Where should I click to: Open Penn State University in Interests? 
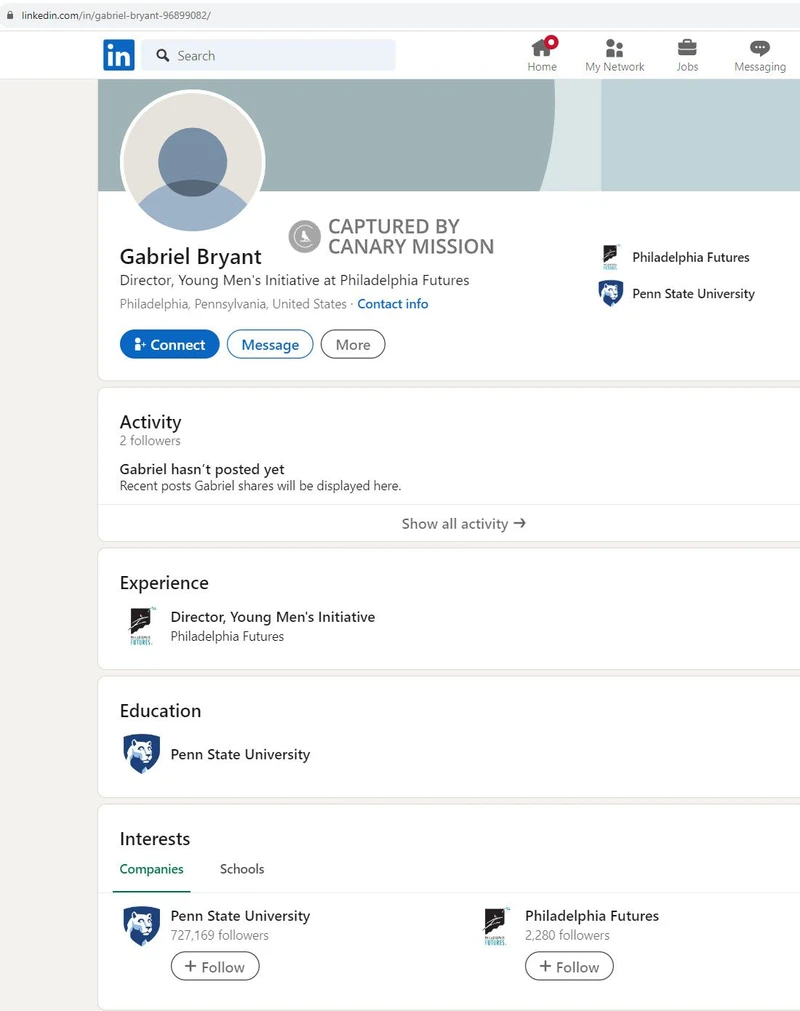pyautogui.click(x=240, y=916)
